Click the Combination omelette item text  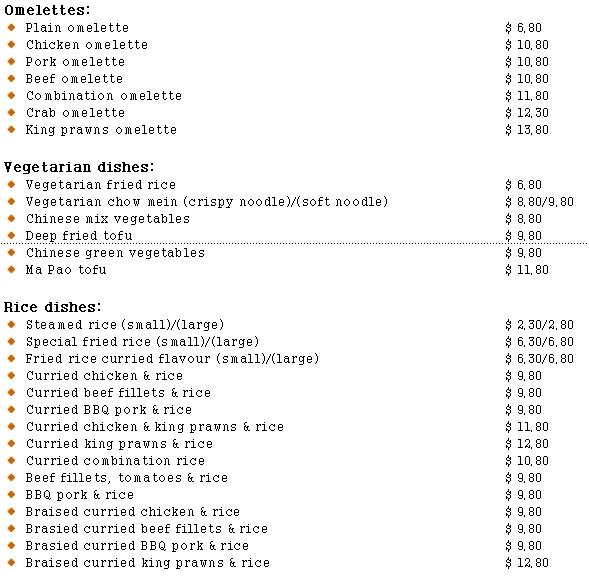(x=104, y=95)
